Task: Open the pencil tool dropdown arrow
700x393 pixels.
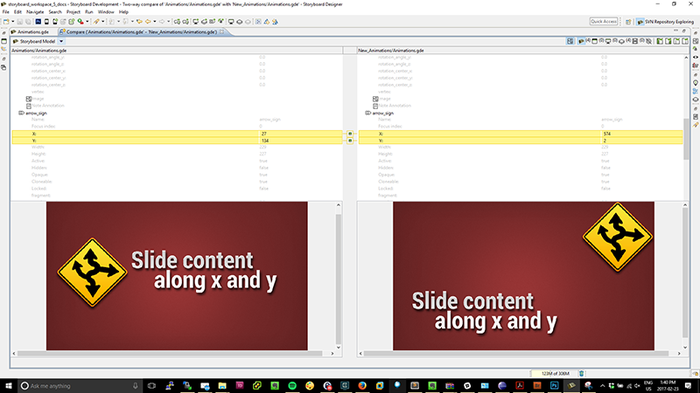Action: coord(103,21)
